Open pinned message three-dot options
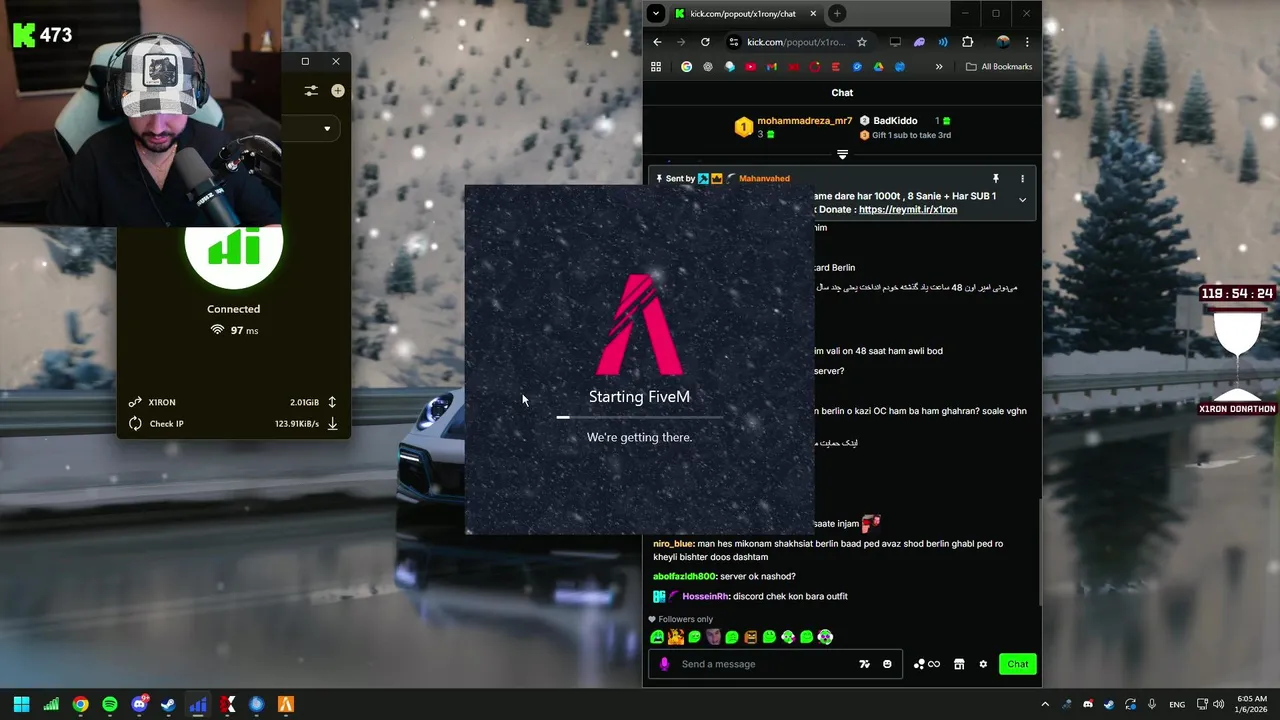This screenshot has width=1280, height=720. 1022,178
